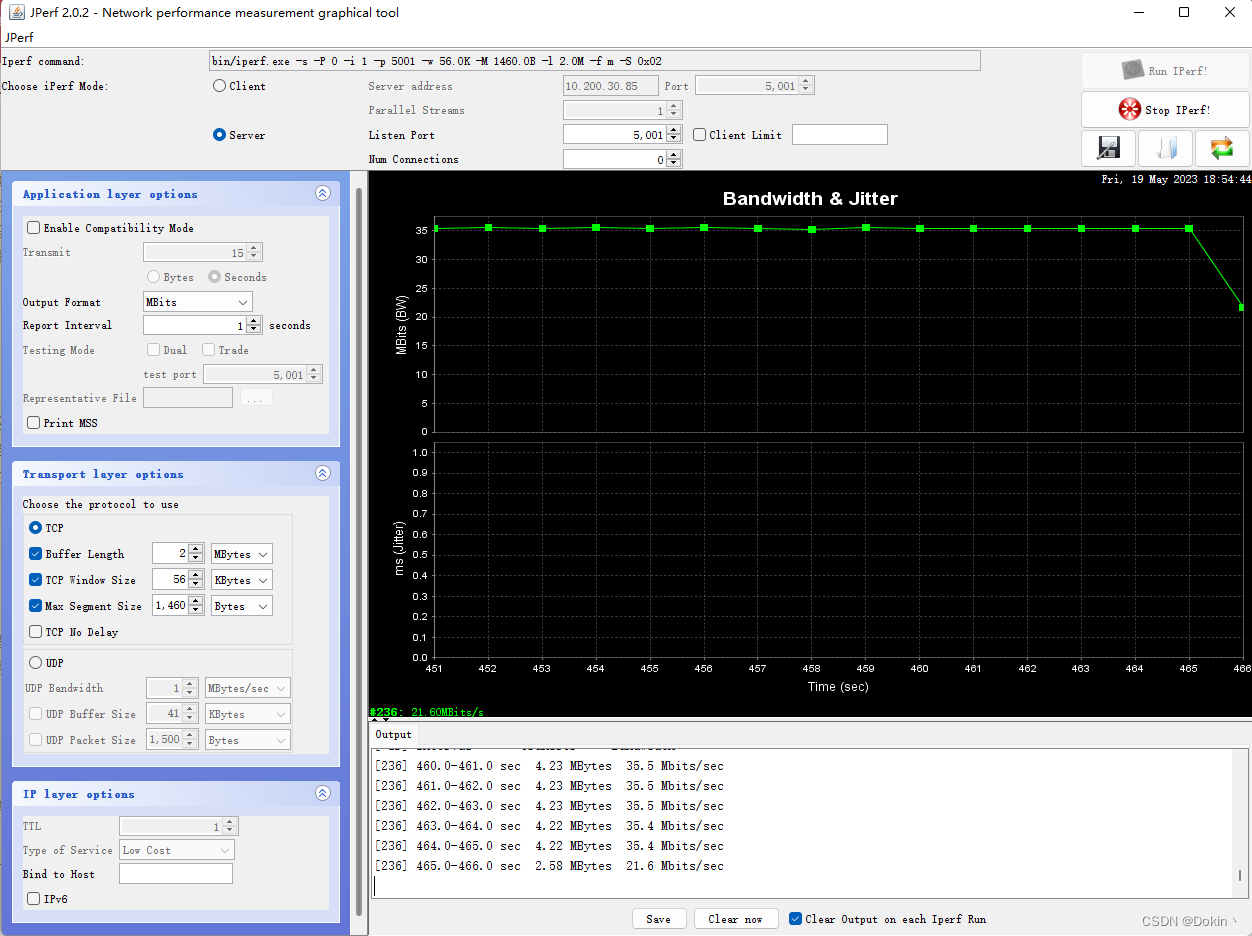Click the Output pane vertical scrollbar
Viewport: 1252px width, 936px height.
tap(1240, 875)
